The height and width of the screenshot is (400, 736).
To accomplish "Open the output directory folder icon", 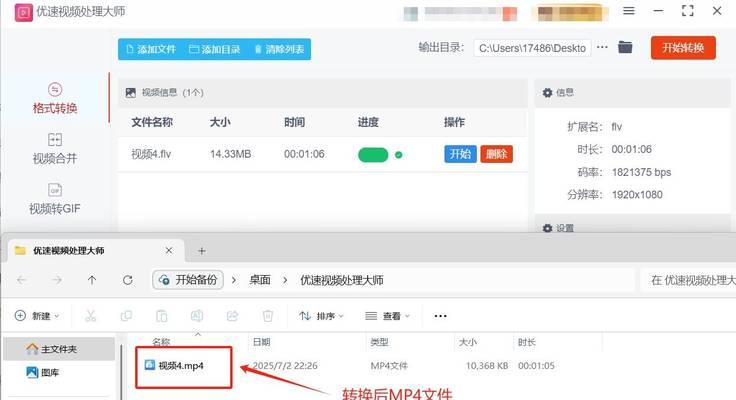I will [625, 47].
